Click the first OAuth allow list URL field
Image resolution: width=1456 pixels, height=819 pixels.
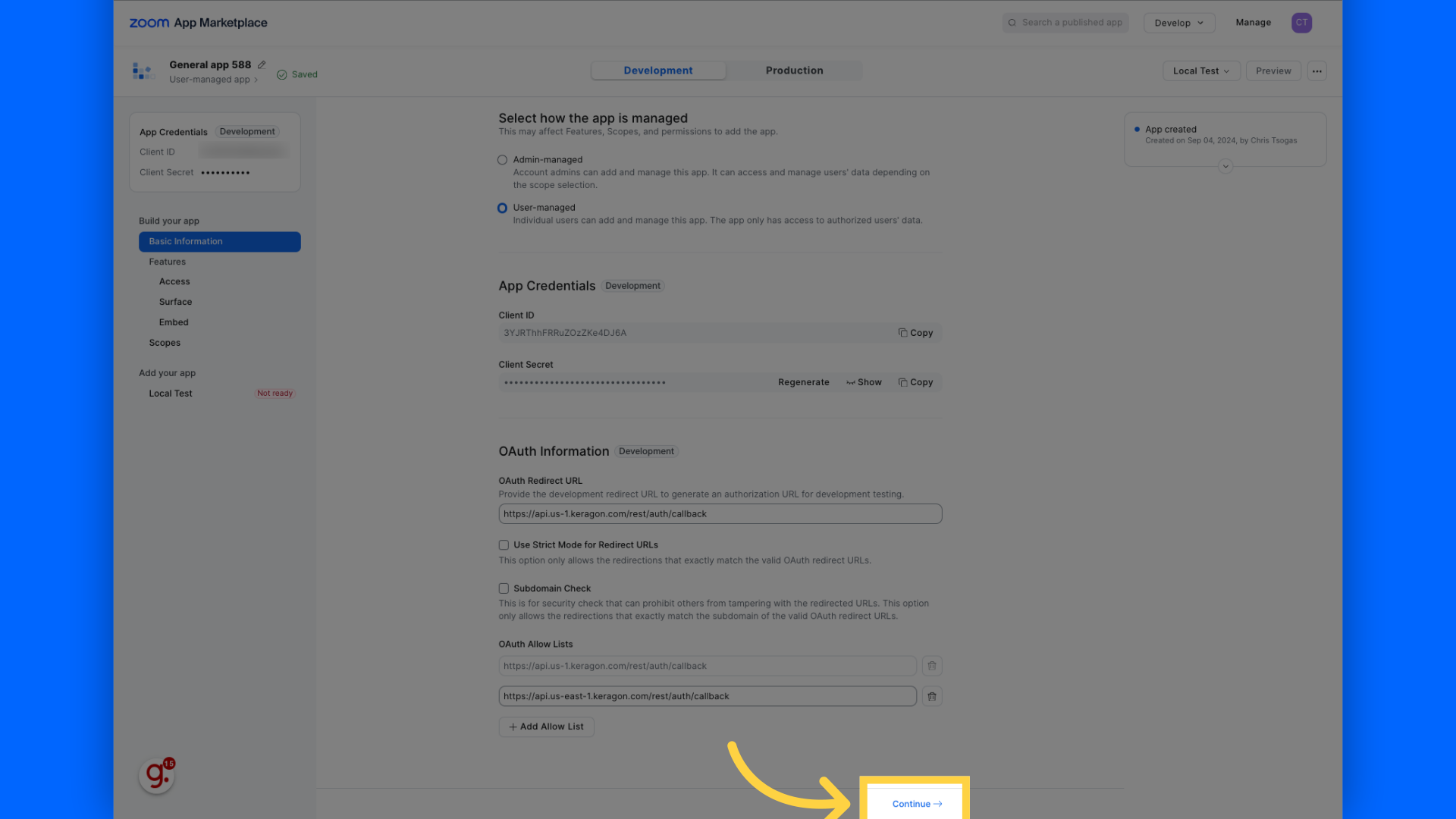pos(708,666)
